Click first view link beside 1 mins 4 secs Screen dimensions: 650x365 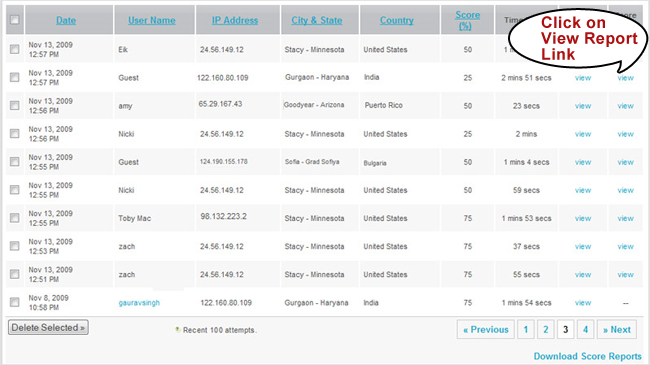coord(583,162)
